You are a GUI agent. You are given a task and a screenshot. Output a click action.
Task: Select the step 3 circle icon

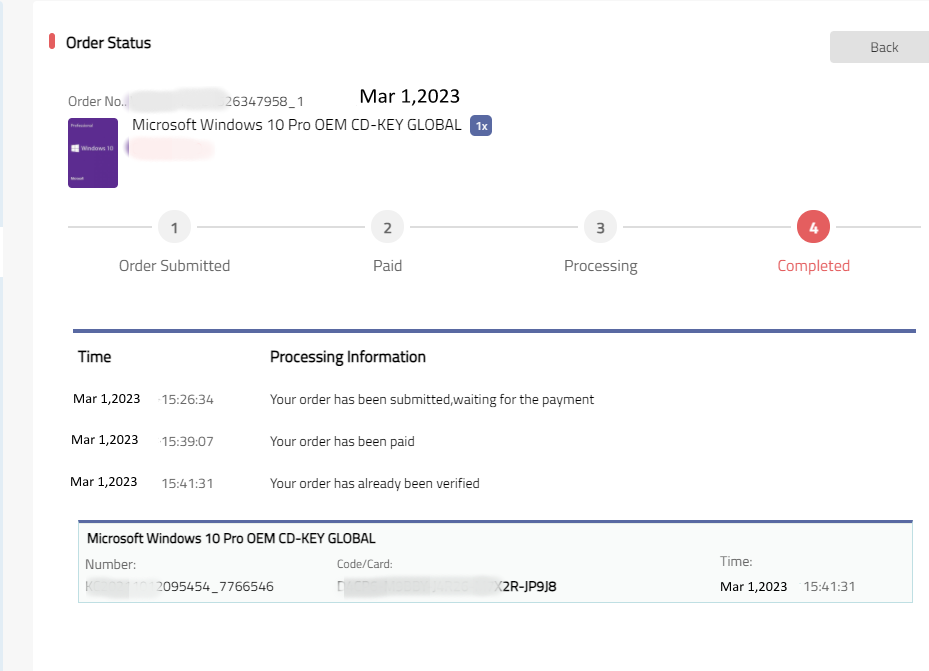[600, 227]
